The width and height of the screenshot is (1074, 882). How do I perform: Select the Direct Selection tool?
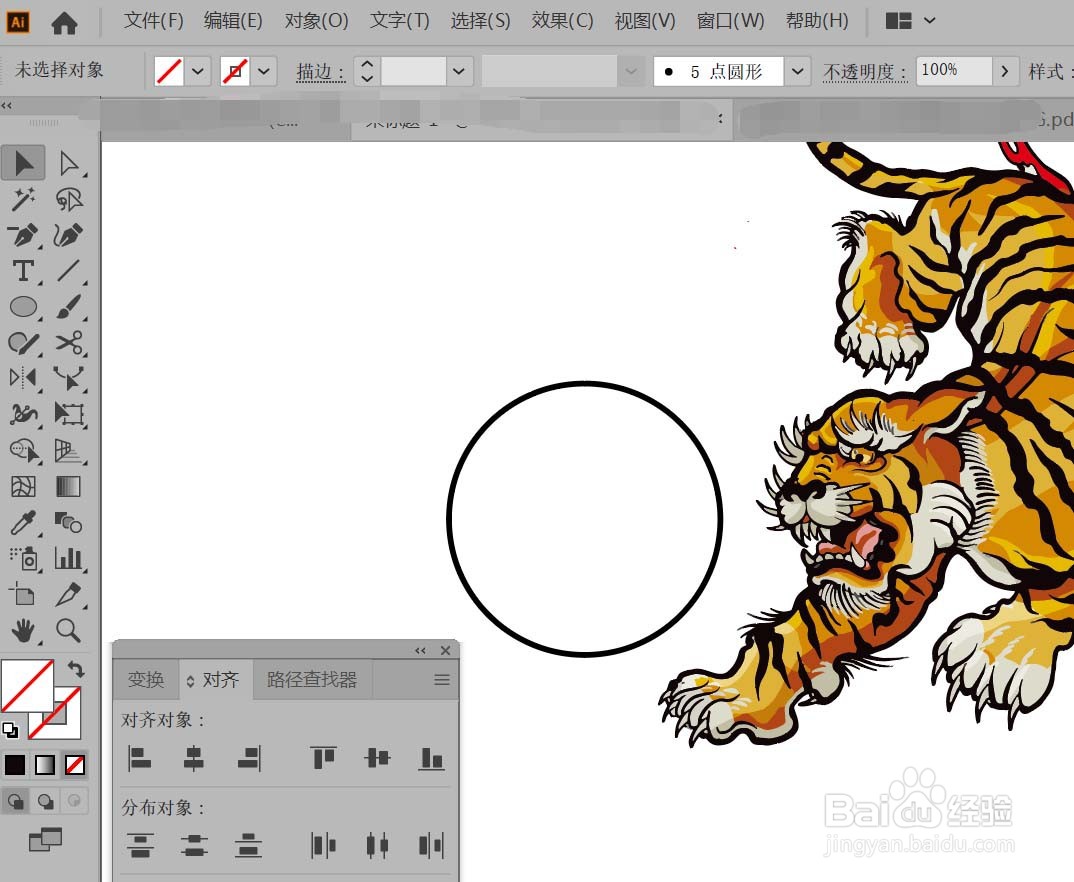[x=68, y=164]
